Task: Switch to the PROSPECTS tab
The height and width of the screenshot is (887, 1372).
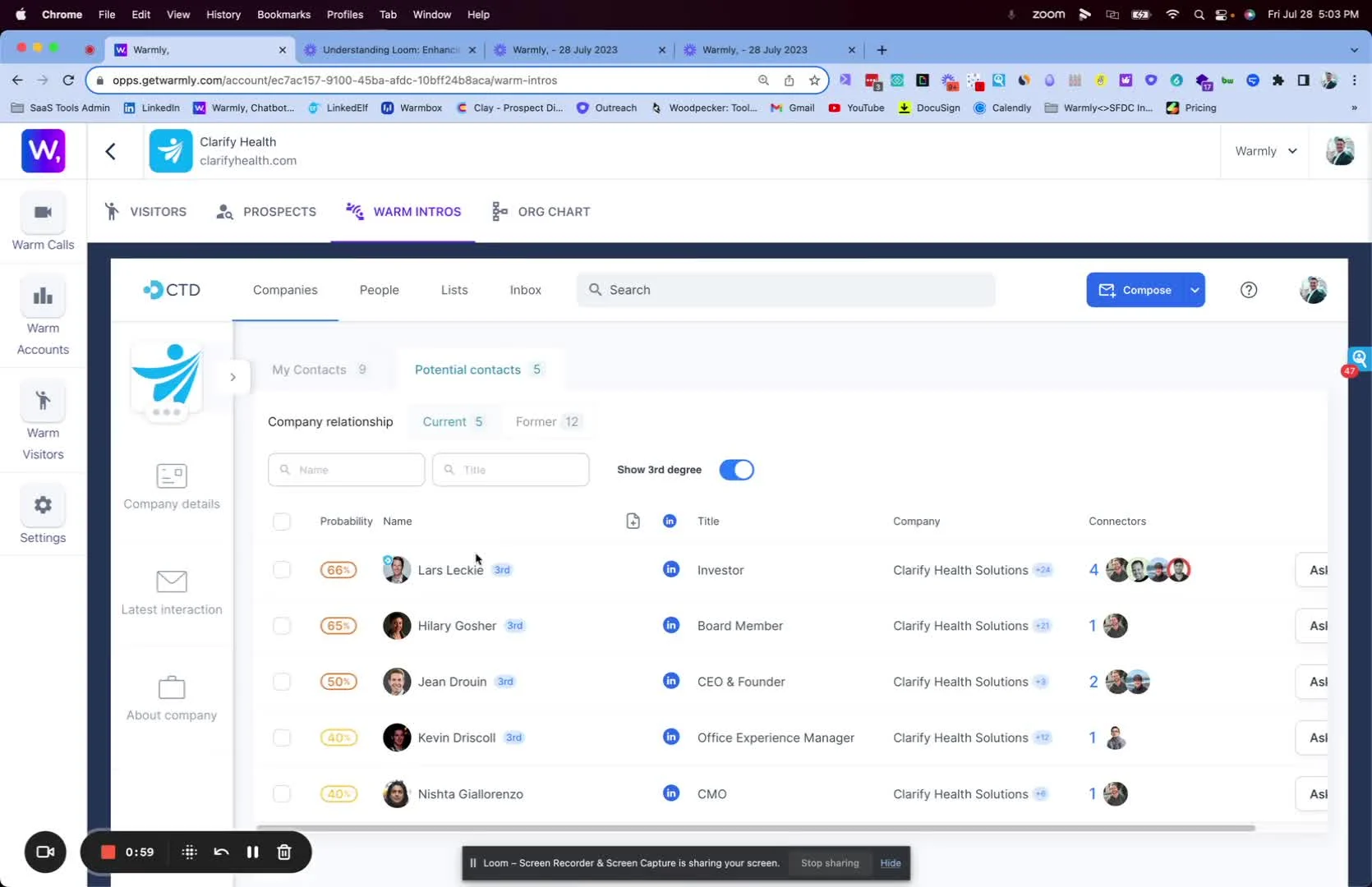Action: click(x=266, y=212)
